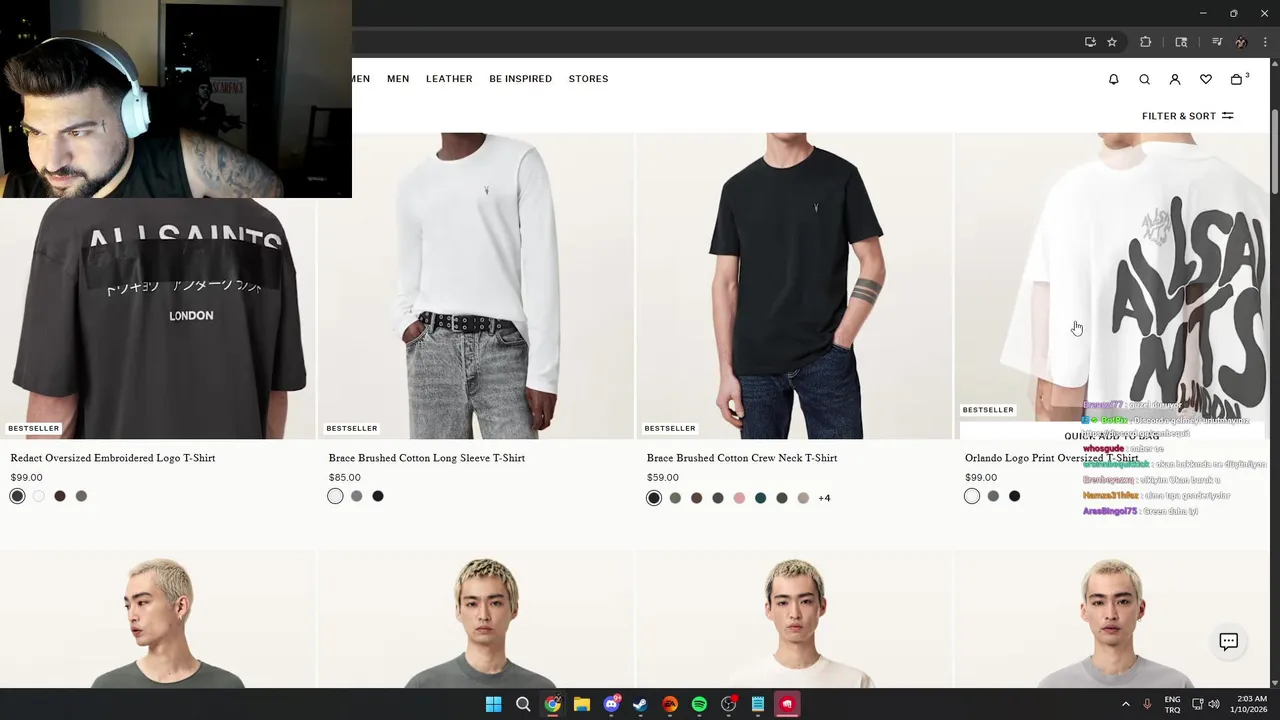Image resolution: width=1280 pixels, height=720 pixels.
Task: Select grey swatch on Brace Long Sleeve T-Shirt
Action: coord(357,496)
